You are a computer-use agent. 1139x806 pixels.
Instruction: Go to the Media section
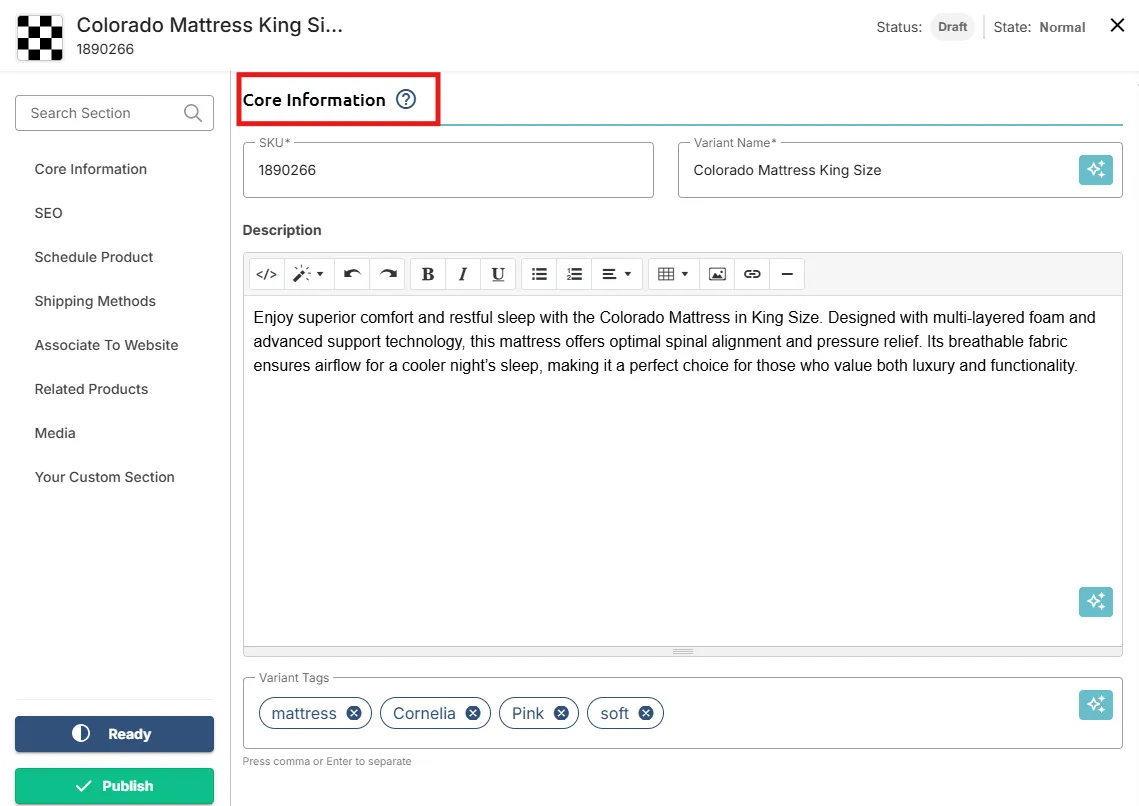[55, 433]
